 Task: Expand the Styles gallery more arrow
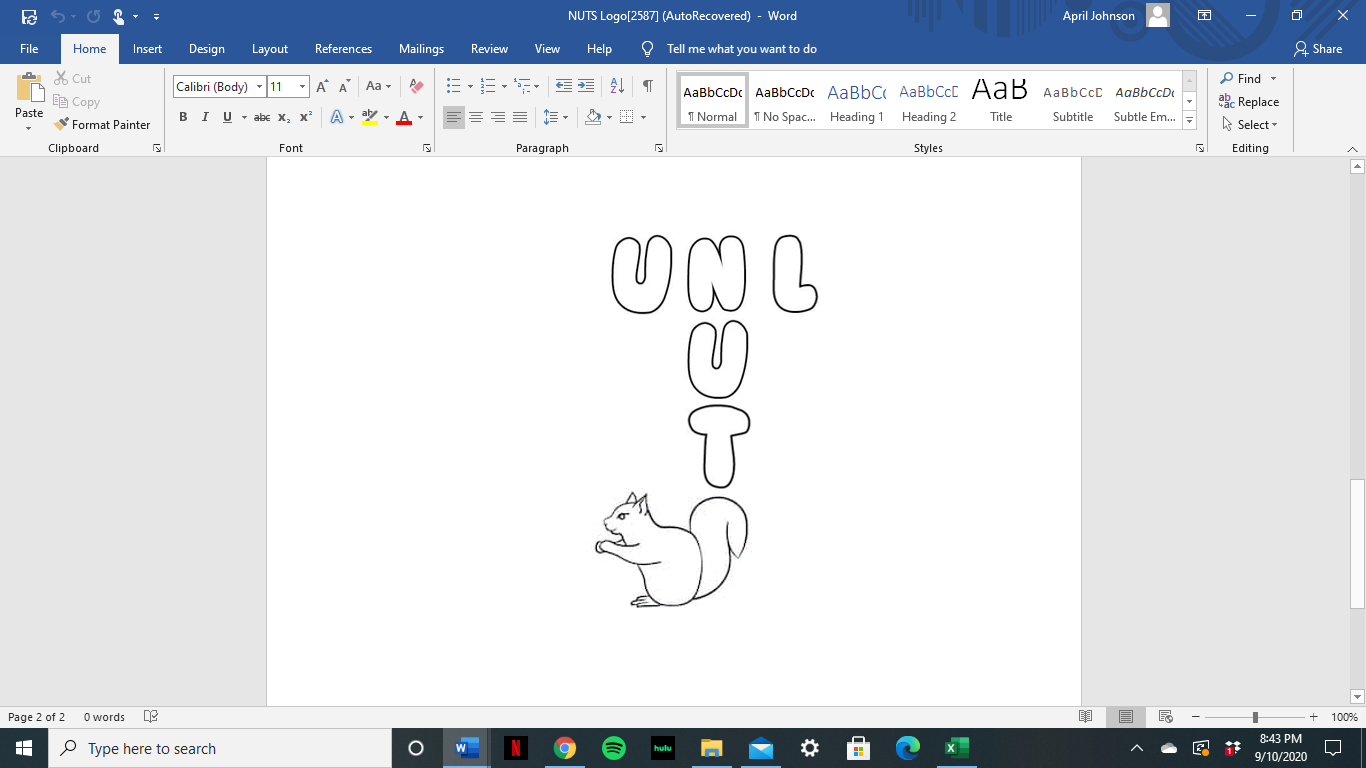[x=1189, y=121]
